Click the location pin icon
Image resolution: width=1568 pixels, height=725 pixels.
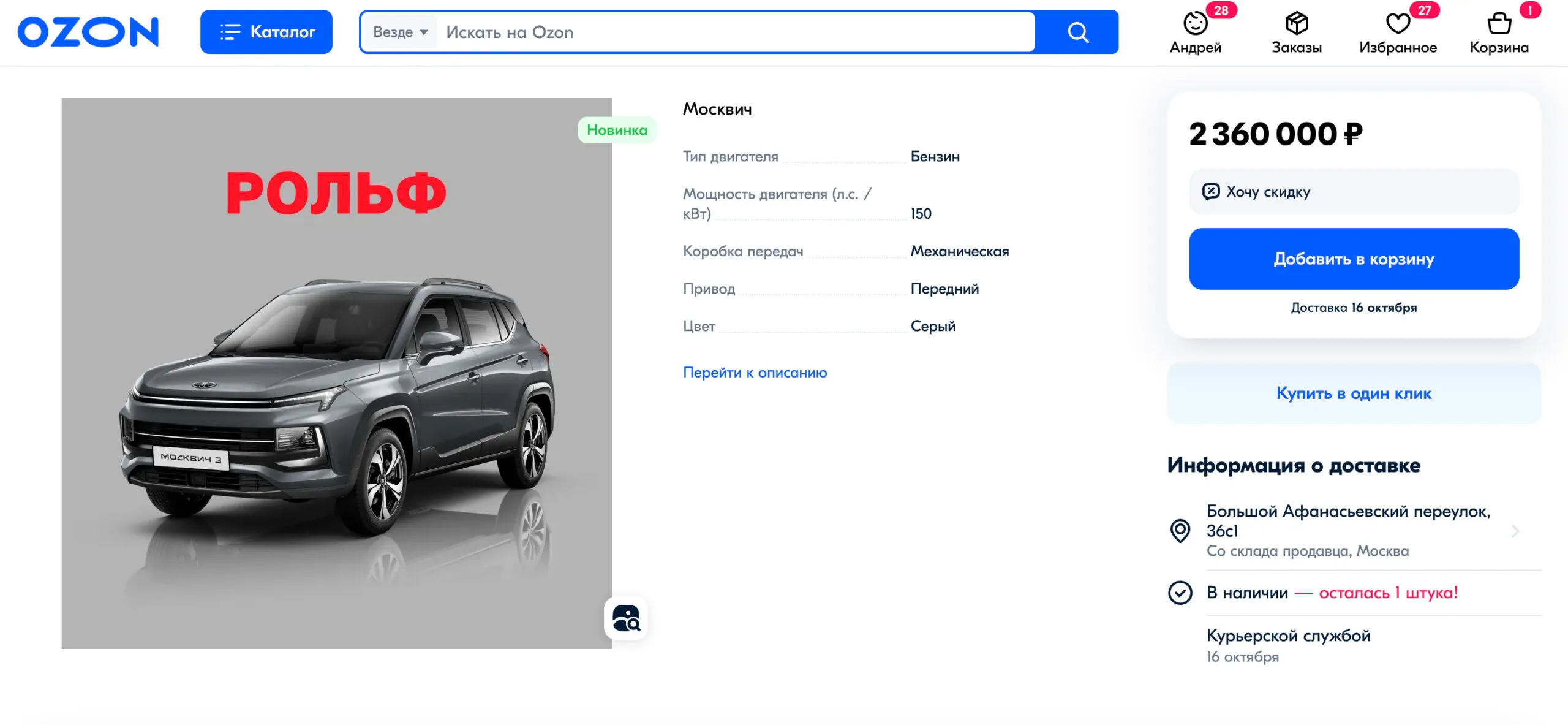[x=1180, y=531]
